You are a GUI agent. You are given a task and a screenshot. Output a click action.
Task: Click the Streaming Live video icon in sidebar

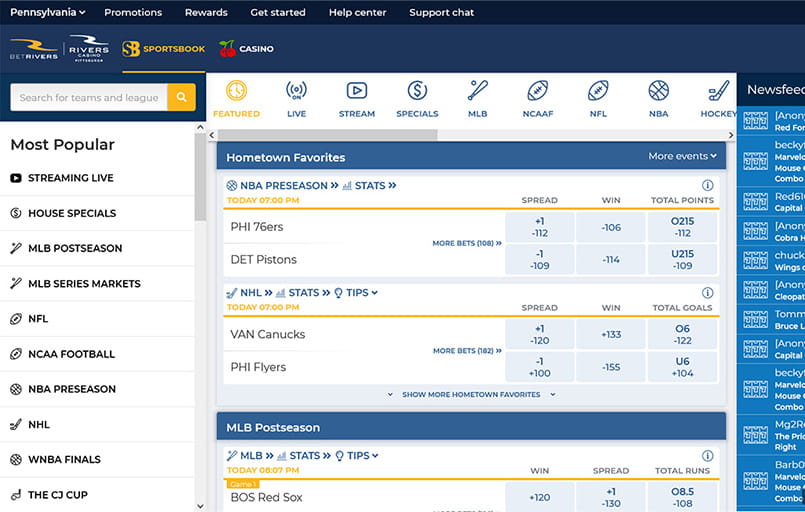click(16, 178)
